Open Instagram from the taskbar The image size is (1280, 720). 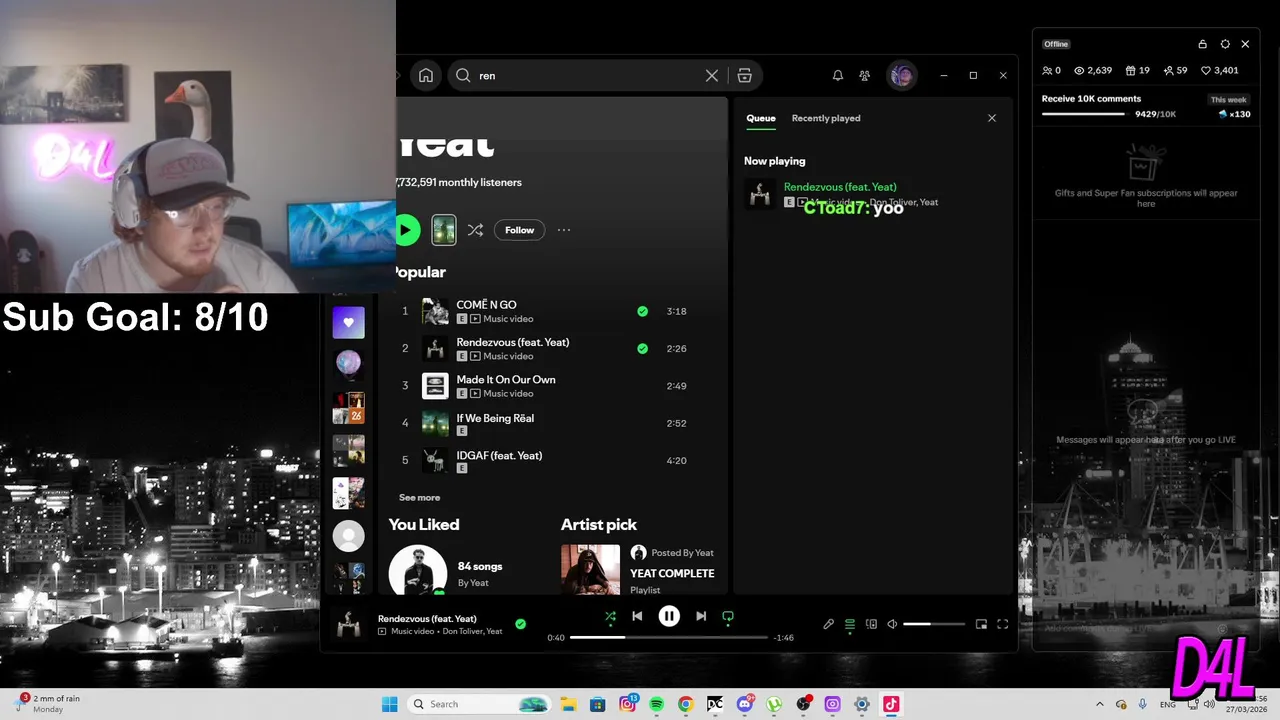coord(627,704)
